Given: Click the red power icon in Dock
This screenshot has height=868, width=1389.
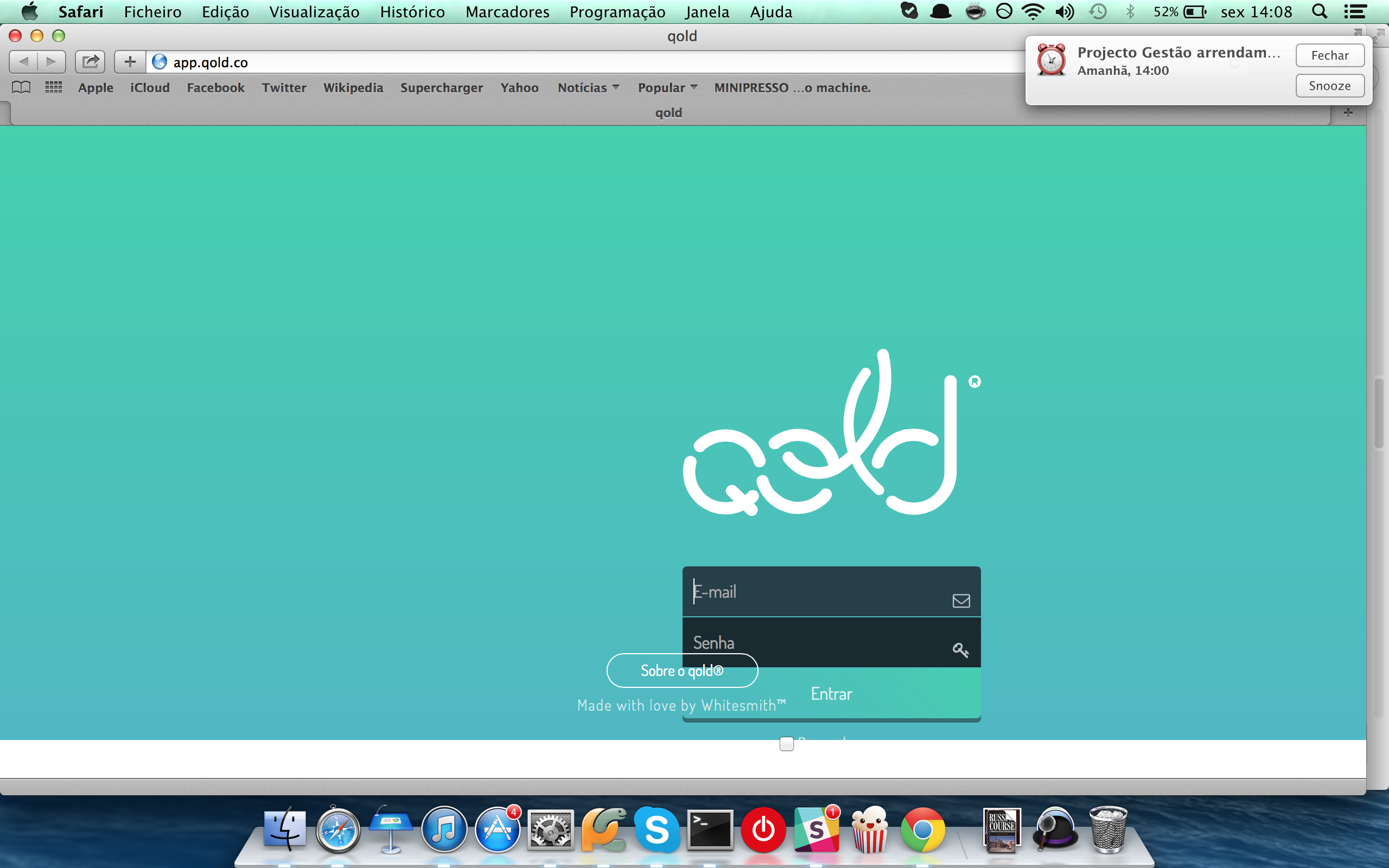Looking at the screenshot, I should (763, 829).
